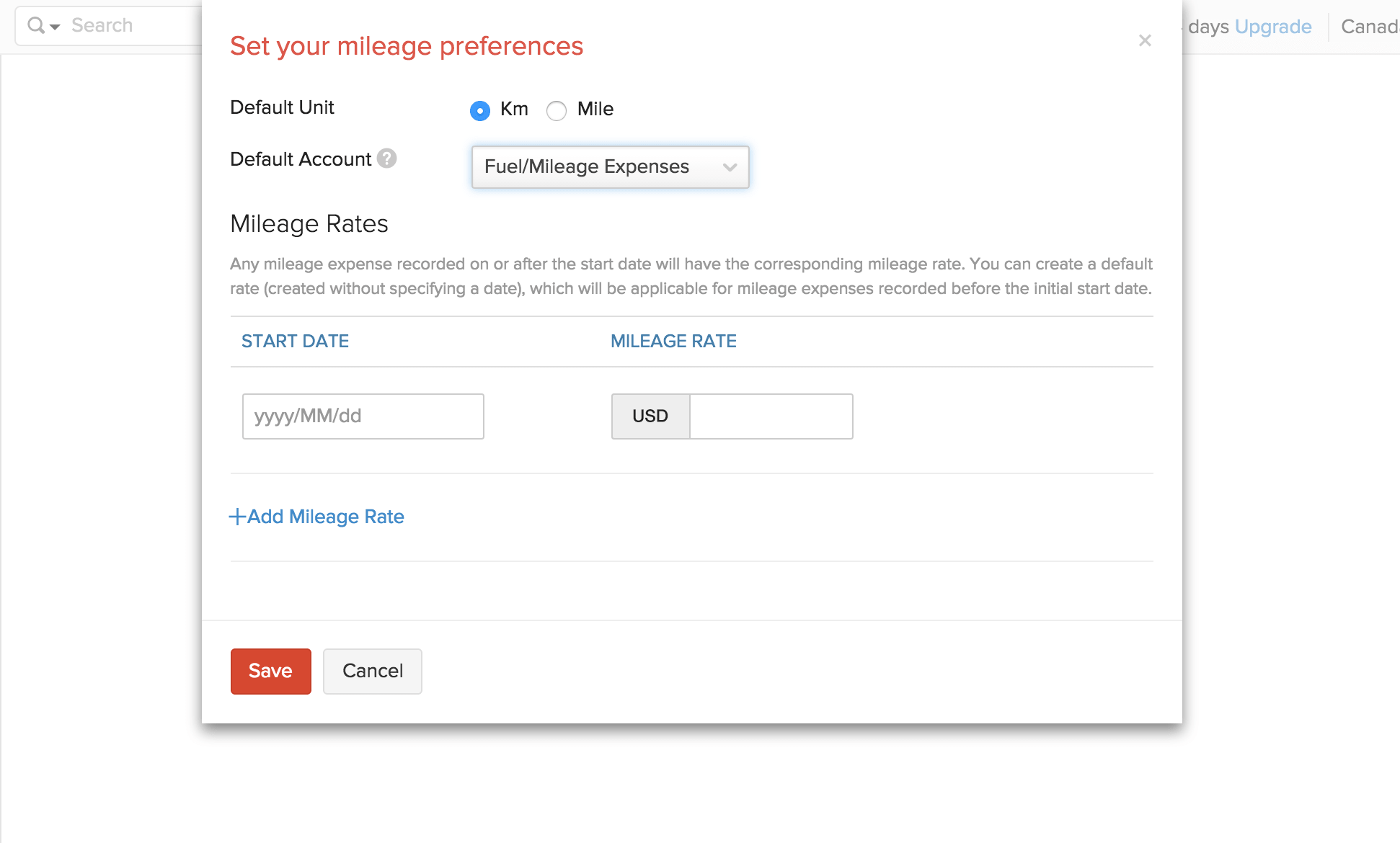Click the Start Date column header
Viewport: 1400px width, 843px height.
[294, 341]
